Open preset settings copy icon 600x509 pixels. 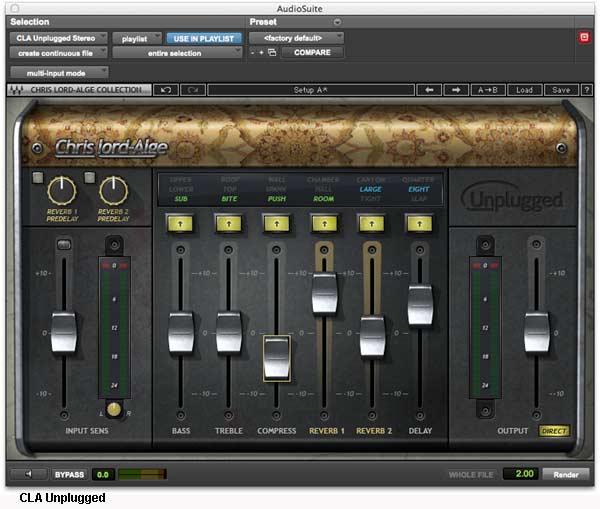(272, 52)
